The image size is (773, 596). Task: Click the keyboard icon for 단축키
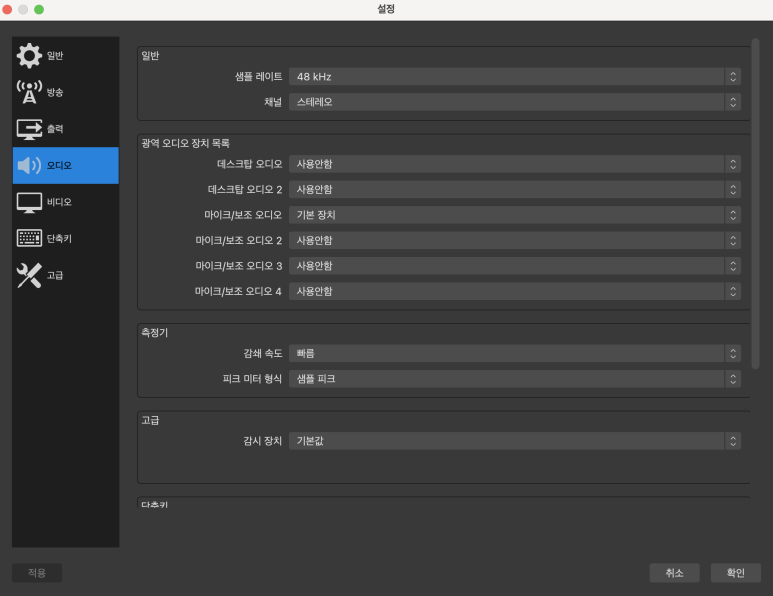[29, 238]
